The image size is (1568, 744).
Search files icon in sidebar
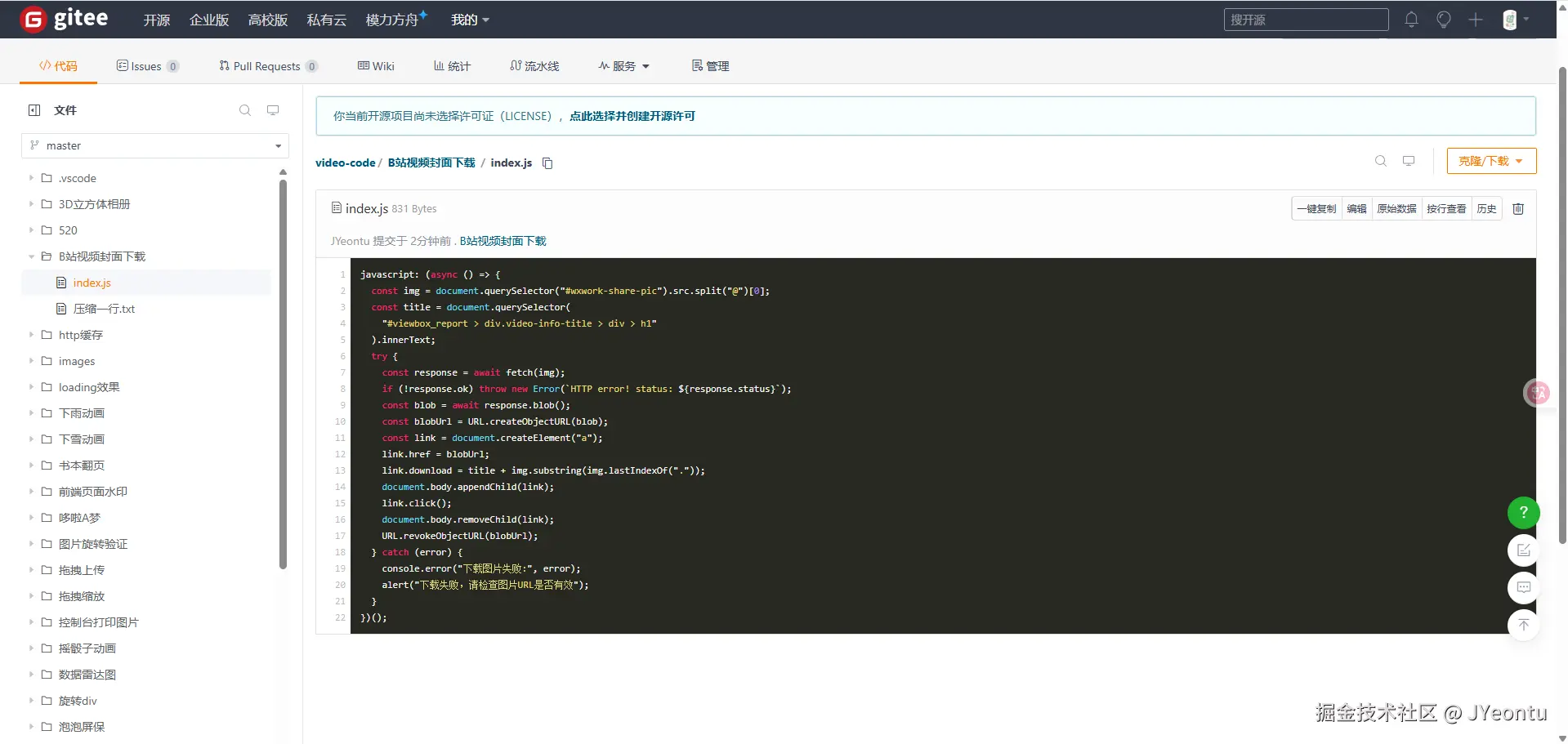(x=245, y=110)
